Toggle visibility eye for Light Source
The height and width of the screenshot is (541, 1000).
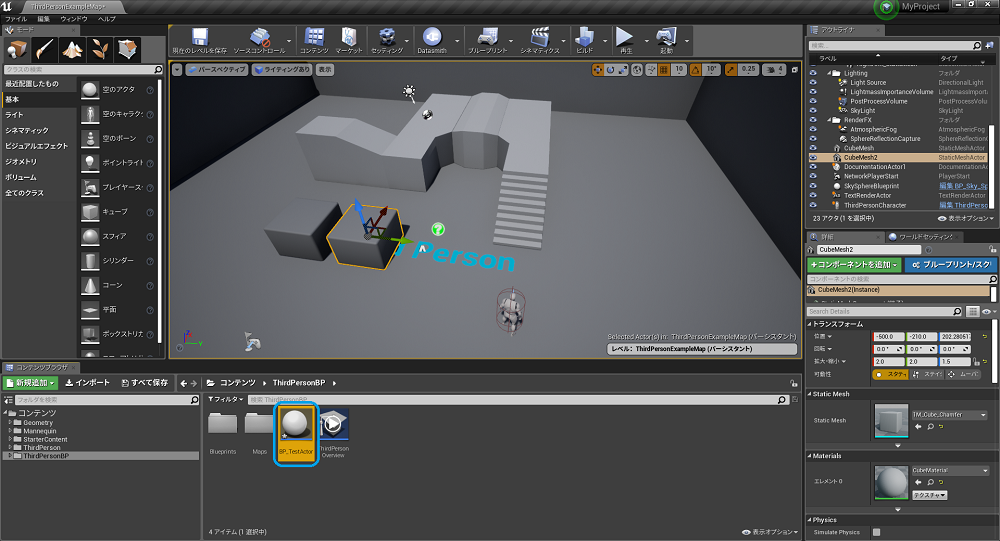(x=813, y=82)
